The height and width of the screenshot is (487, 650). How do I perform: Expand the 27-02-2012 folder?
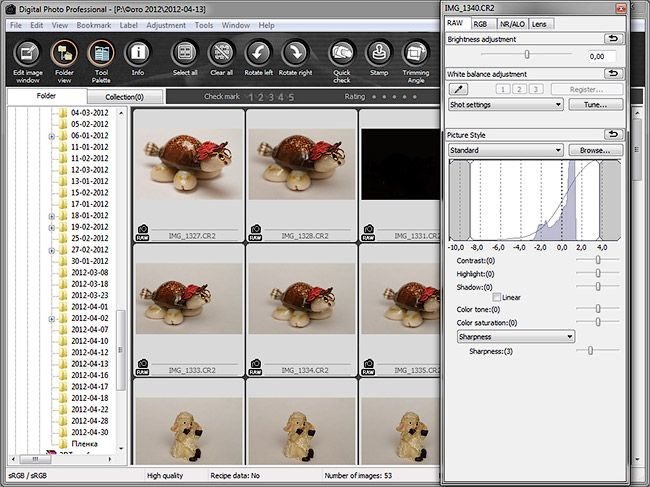click(x=52, y=250)
